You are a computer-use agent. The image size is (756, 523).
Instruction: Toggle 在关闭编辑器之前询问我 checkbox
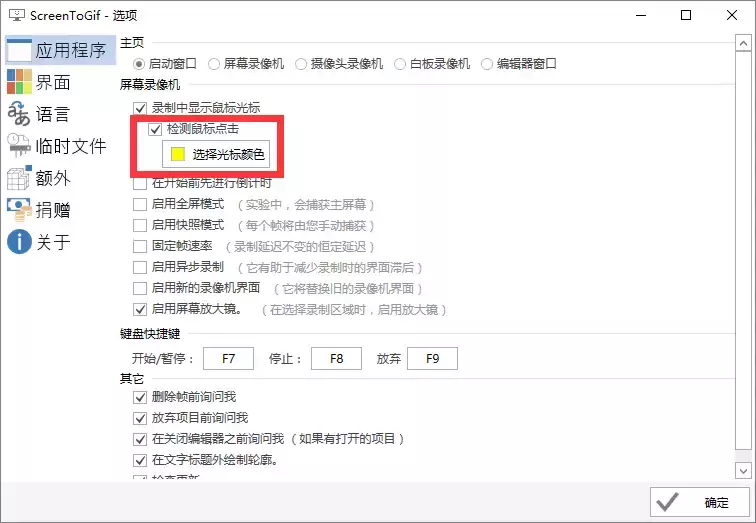click(140, 439)
